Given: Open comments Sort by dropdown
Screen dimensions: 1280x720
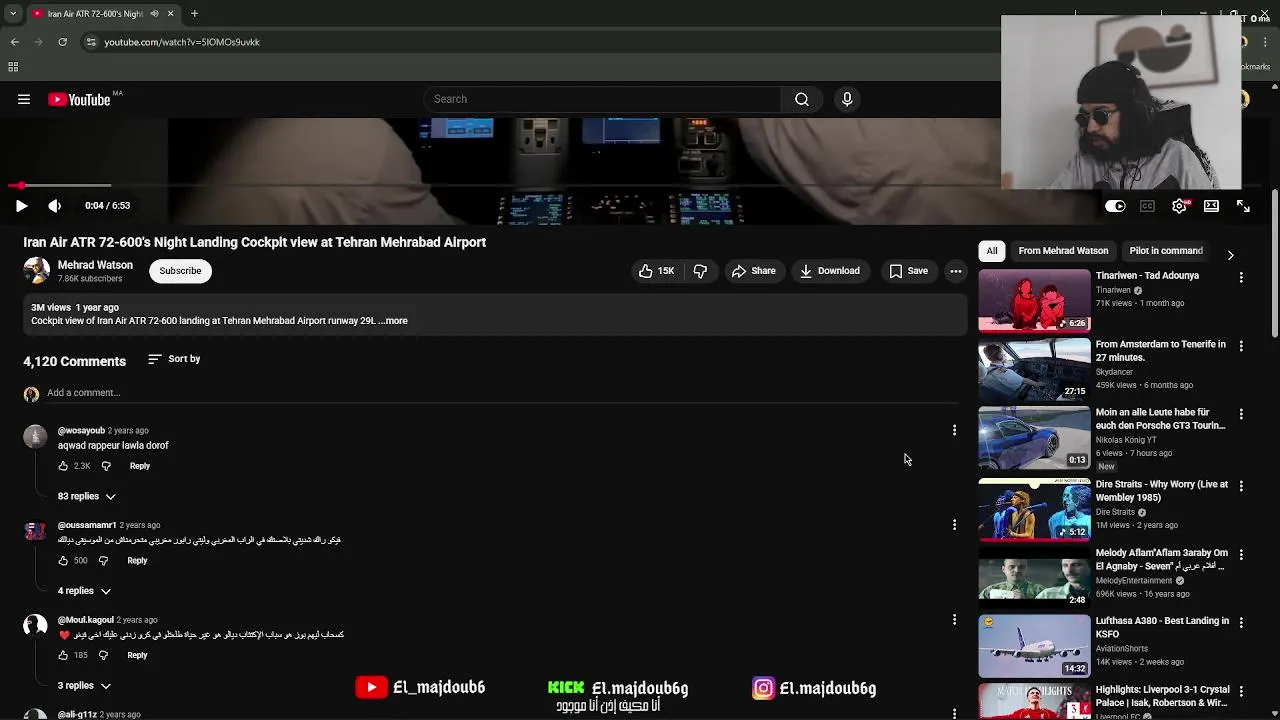Looking at the screenshot, I should tap(174, 359).
